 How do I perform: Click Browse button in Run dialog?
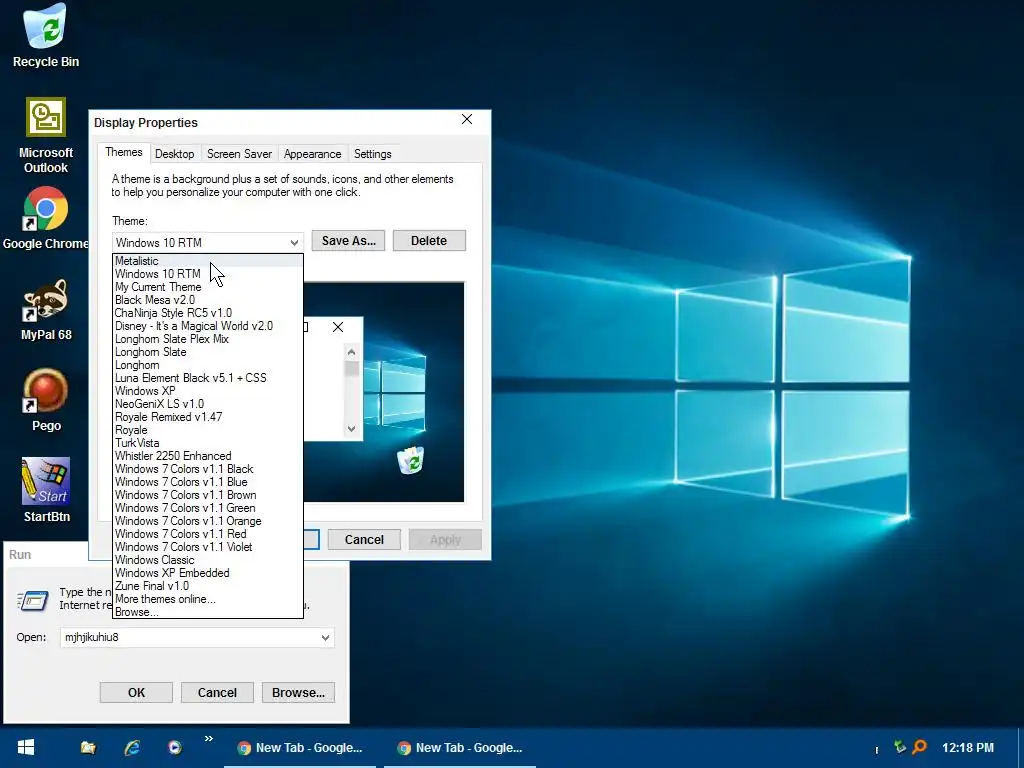pos(298,692)
